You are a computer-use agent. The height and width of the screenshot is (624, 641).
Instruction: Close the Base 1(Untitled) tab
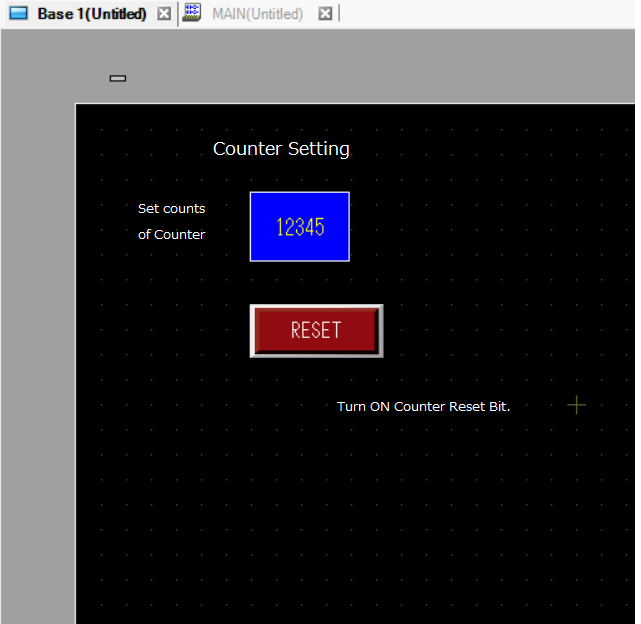pos(164,14)
